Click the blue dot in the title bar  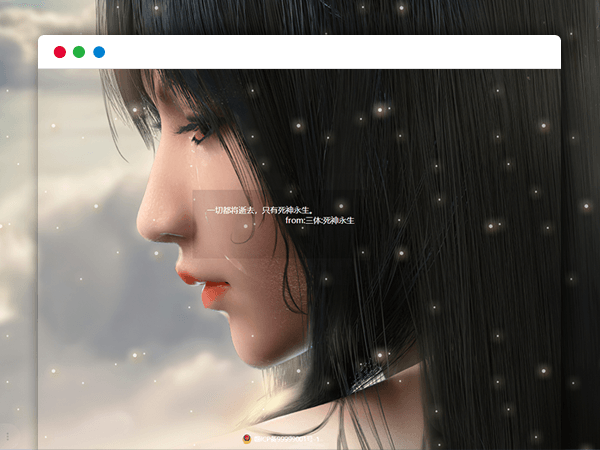(99, 52)
